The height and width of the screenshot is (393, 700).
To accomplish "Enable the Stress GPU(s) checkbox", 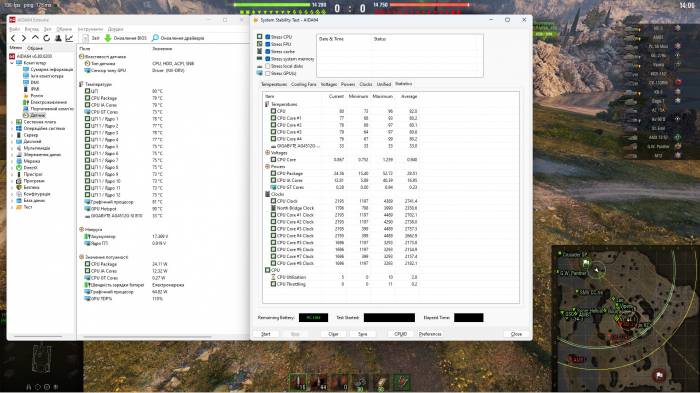I will tap(267, 73).
